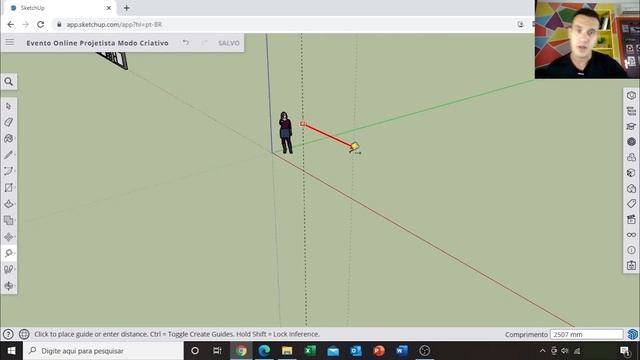This screenshot has height=360, width=640.
Task: Click the model title Evento Online Projetista
Action: (x=97, y=43)
